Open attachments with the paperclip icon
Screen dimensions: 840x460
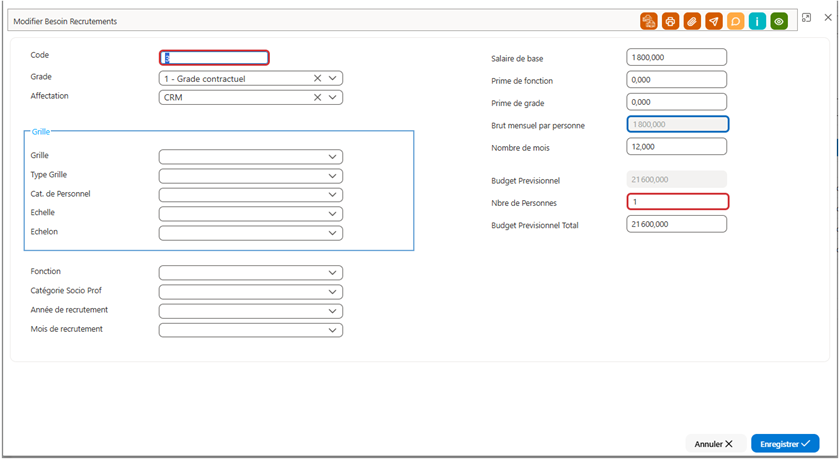click(x=692, y=21)
